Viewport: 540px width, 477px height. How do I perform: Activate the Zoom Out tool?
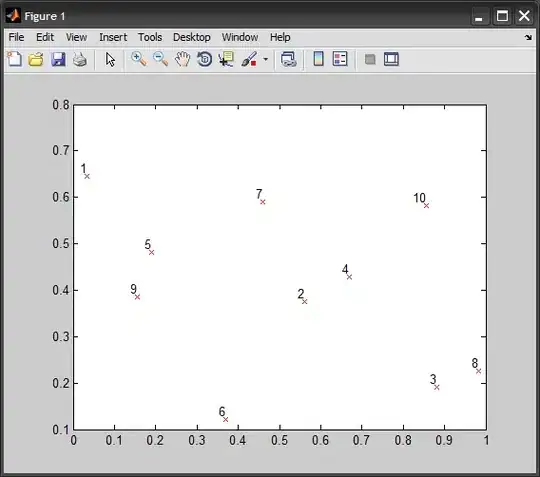[160, 59]
